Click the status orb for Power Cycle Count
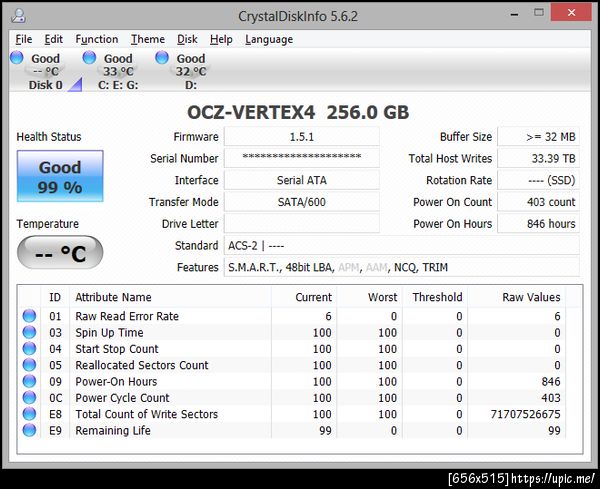This screenshot has height=489, width=600. [29, 398]
